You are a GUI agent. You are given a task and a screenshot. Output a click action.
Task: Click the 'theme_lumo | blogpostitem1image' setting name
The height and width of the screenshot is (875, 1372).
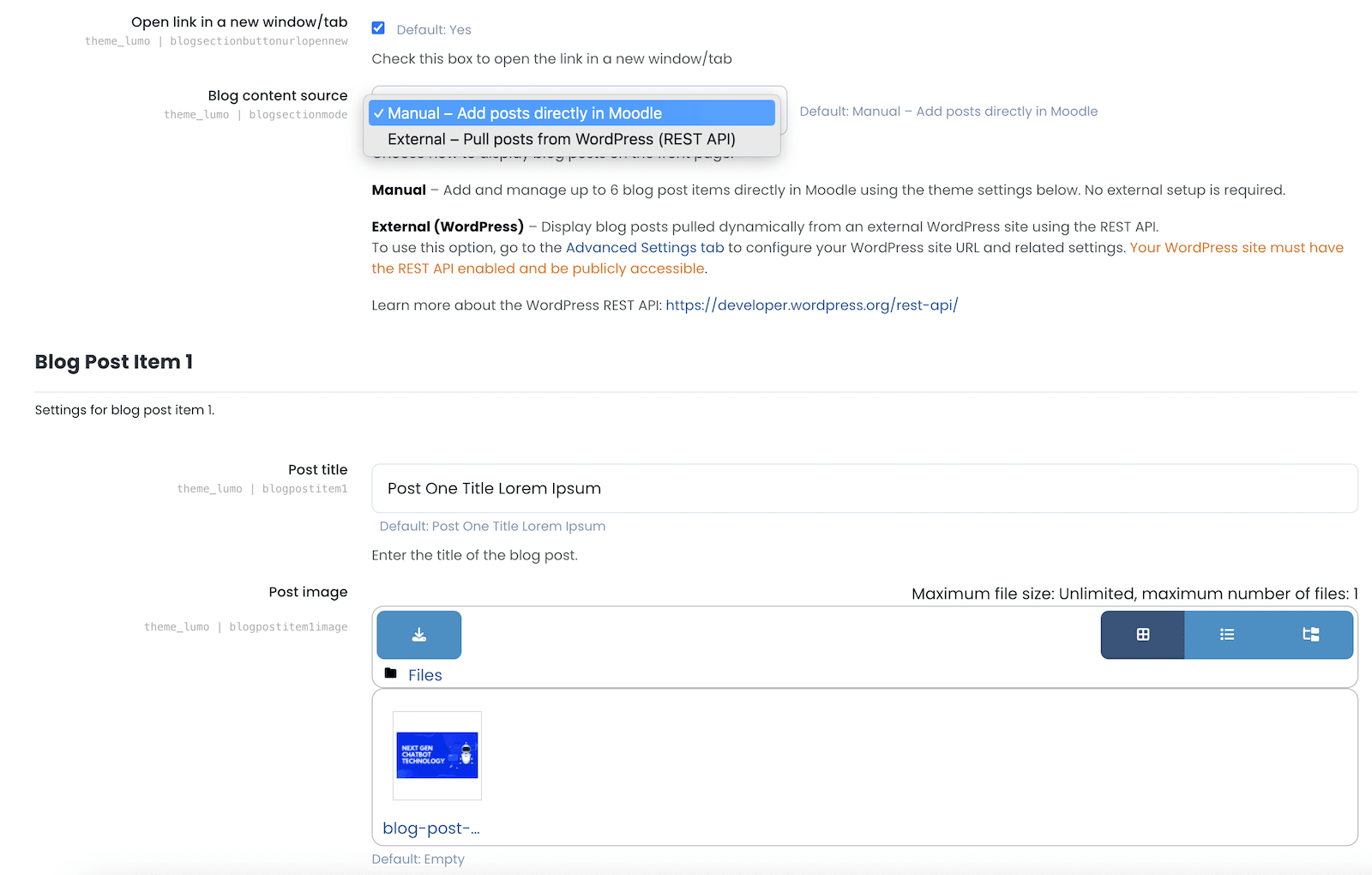246,627
